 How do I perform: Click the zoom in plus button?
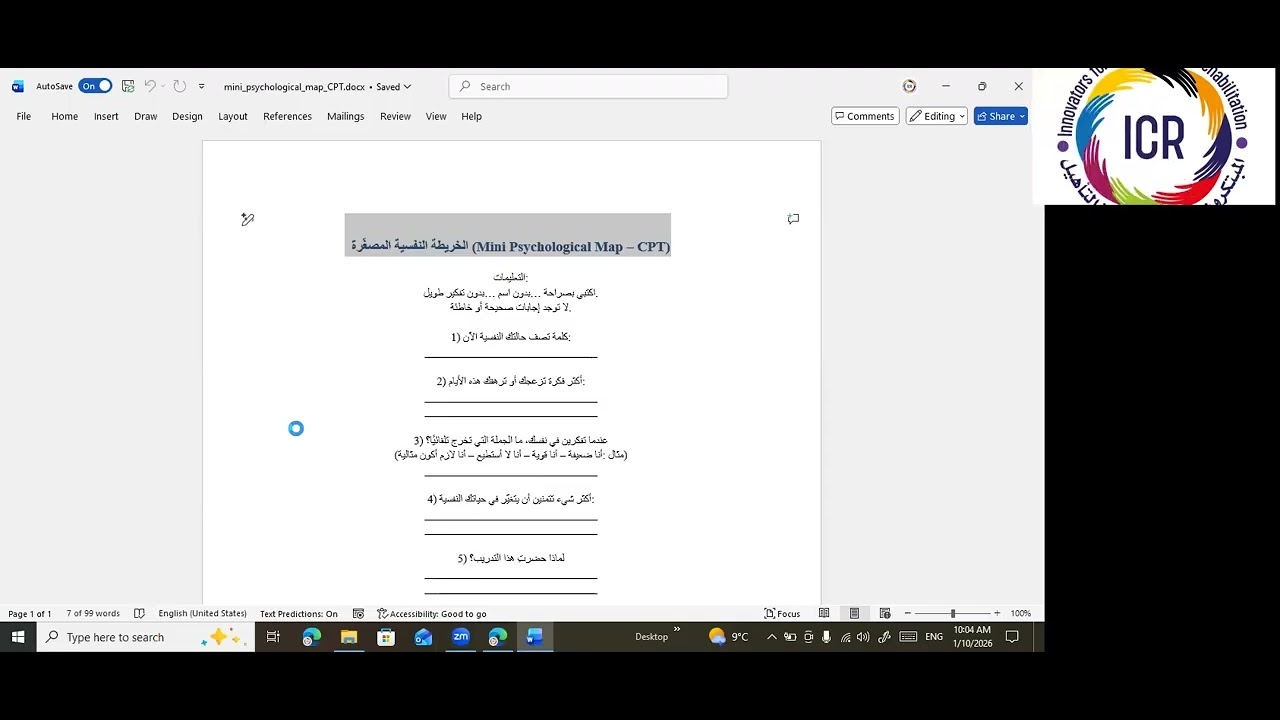click(997, 613)
